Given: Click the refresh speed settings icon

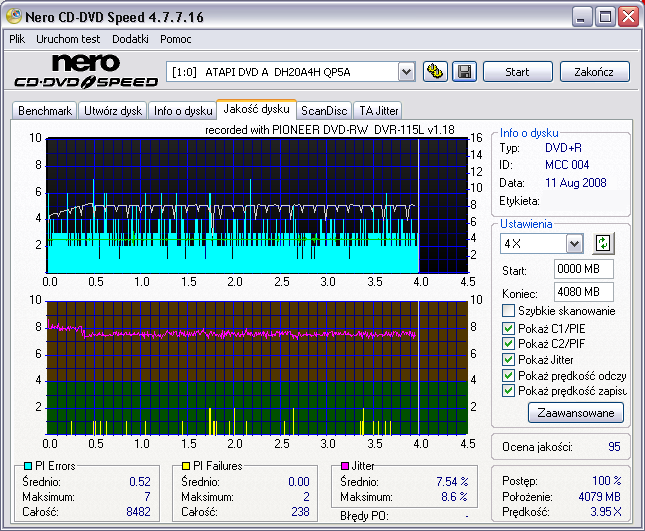Looking at the screenshot, I should [603, 243].
